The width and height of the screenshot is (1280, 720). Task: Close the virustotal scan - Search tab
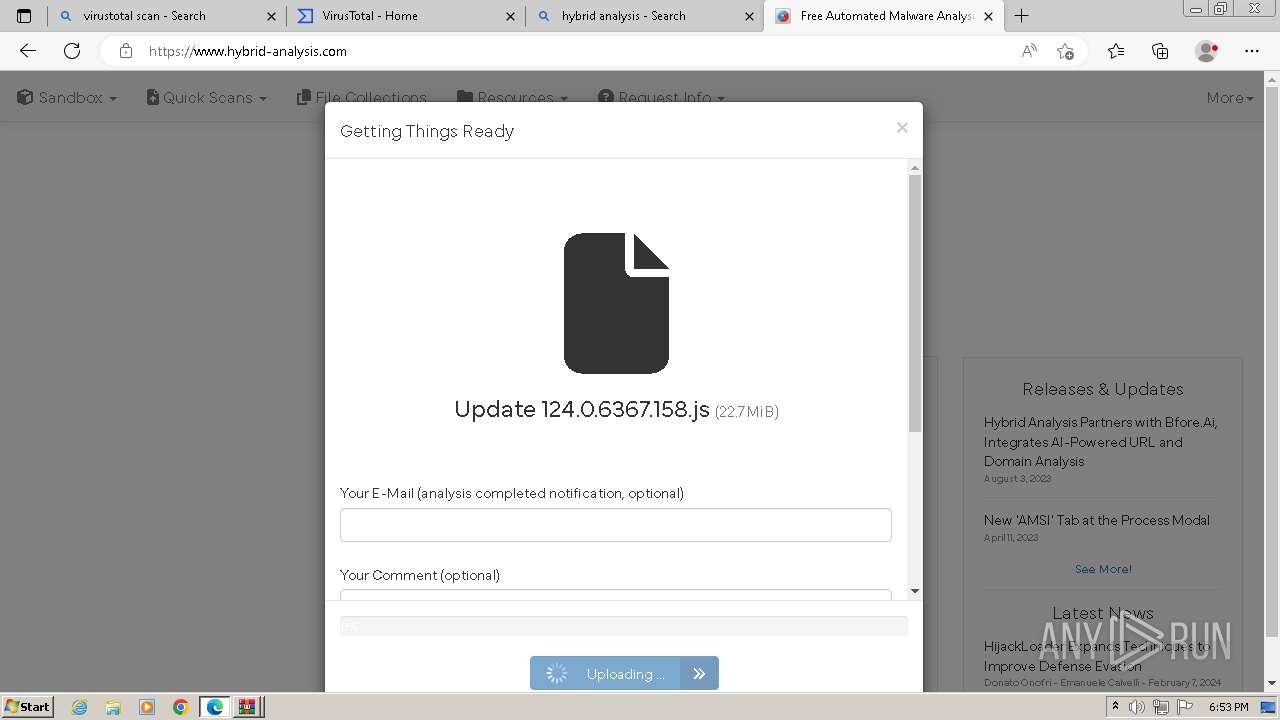[271, 16]
